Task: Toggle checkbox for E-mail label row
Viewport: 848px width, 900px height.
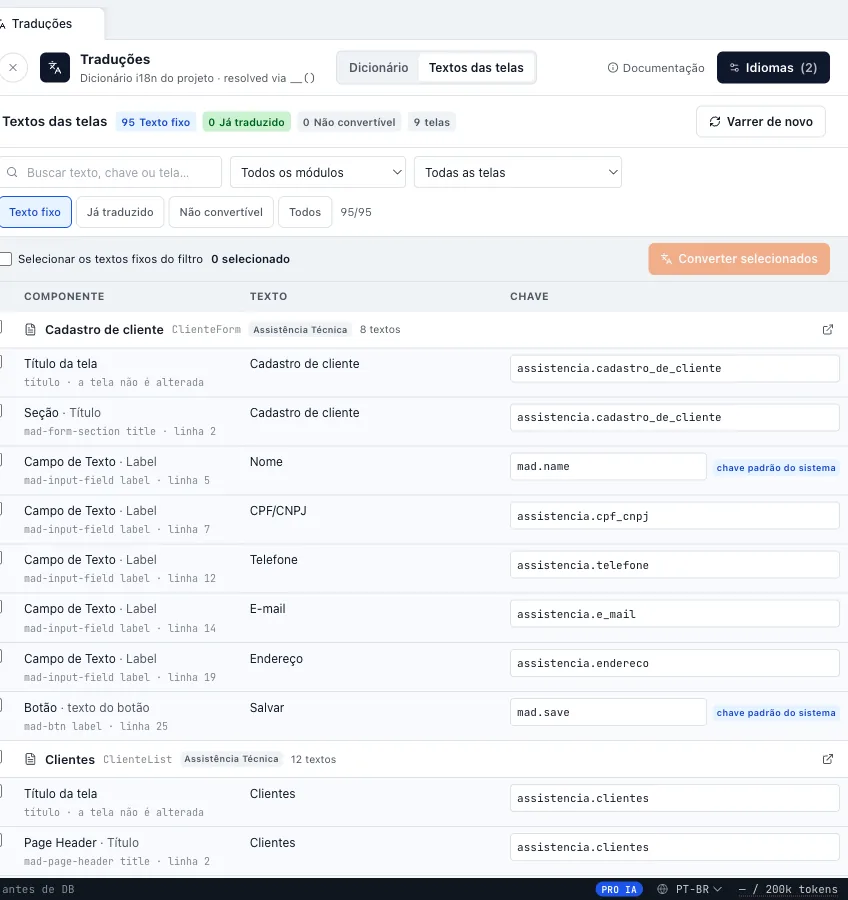Action: (x=1, y=607)
